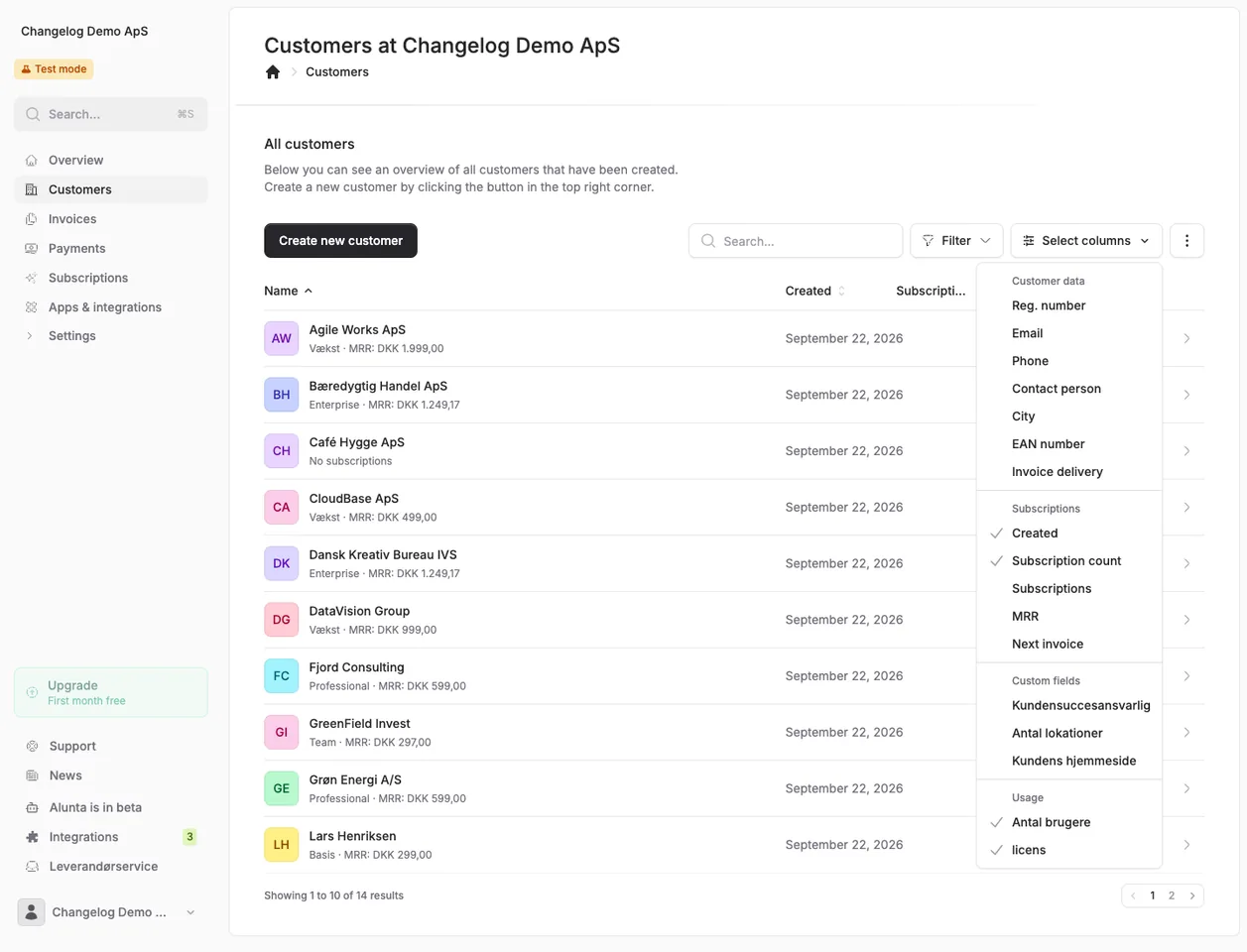The height and width of the screenshot is (952, 1247).
Task: Click the DG avatar for DataVision Group
Action: coord(282,620)
